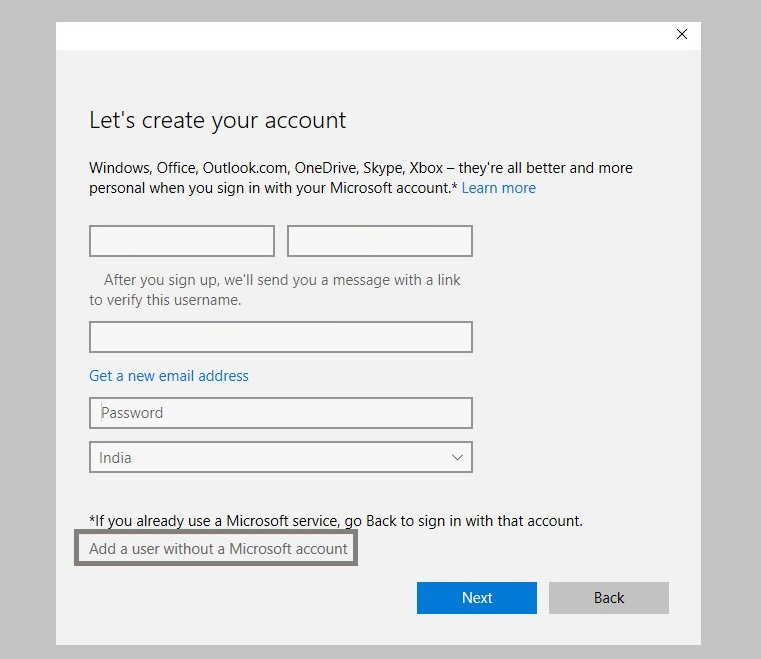Click the Password placeholder text
Viewport: 761px width, 659px height.
[132, 413]
